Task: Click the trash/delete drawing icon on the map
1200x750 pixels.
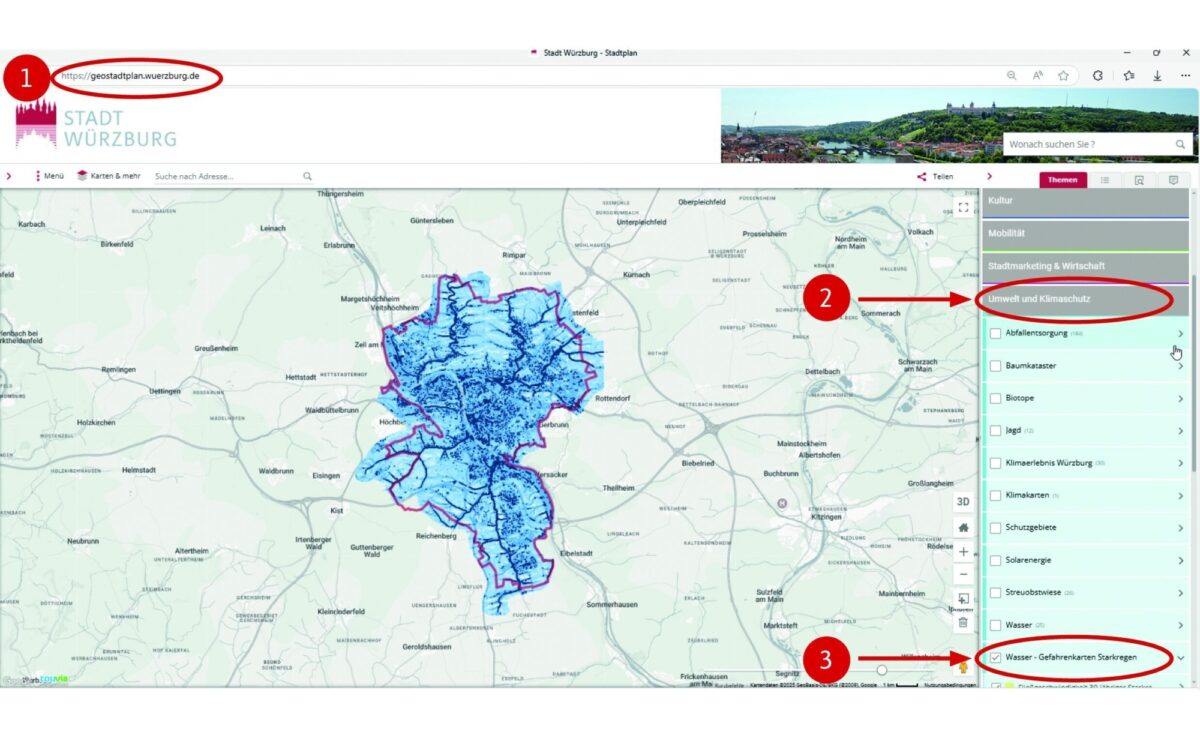Action: coord(962,622)
